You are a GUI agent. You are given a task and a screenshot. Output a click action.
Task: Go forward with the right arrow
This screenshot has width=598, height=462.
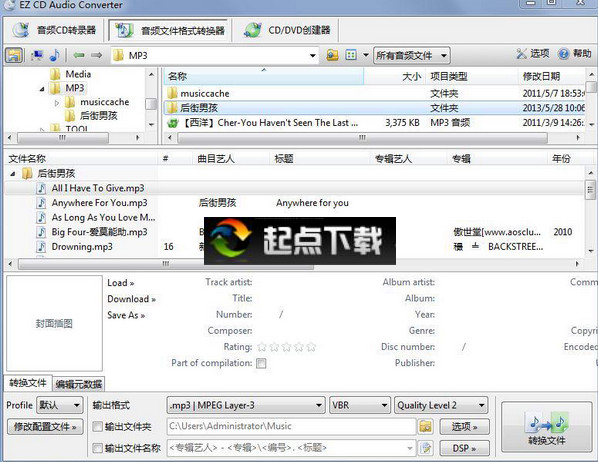(96, 55)
